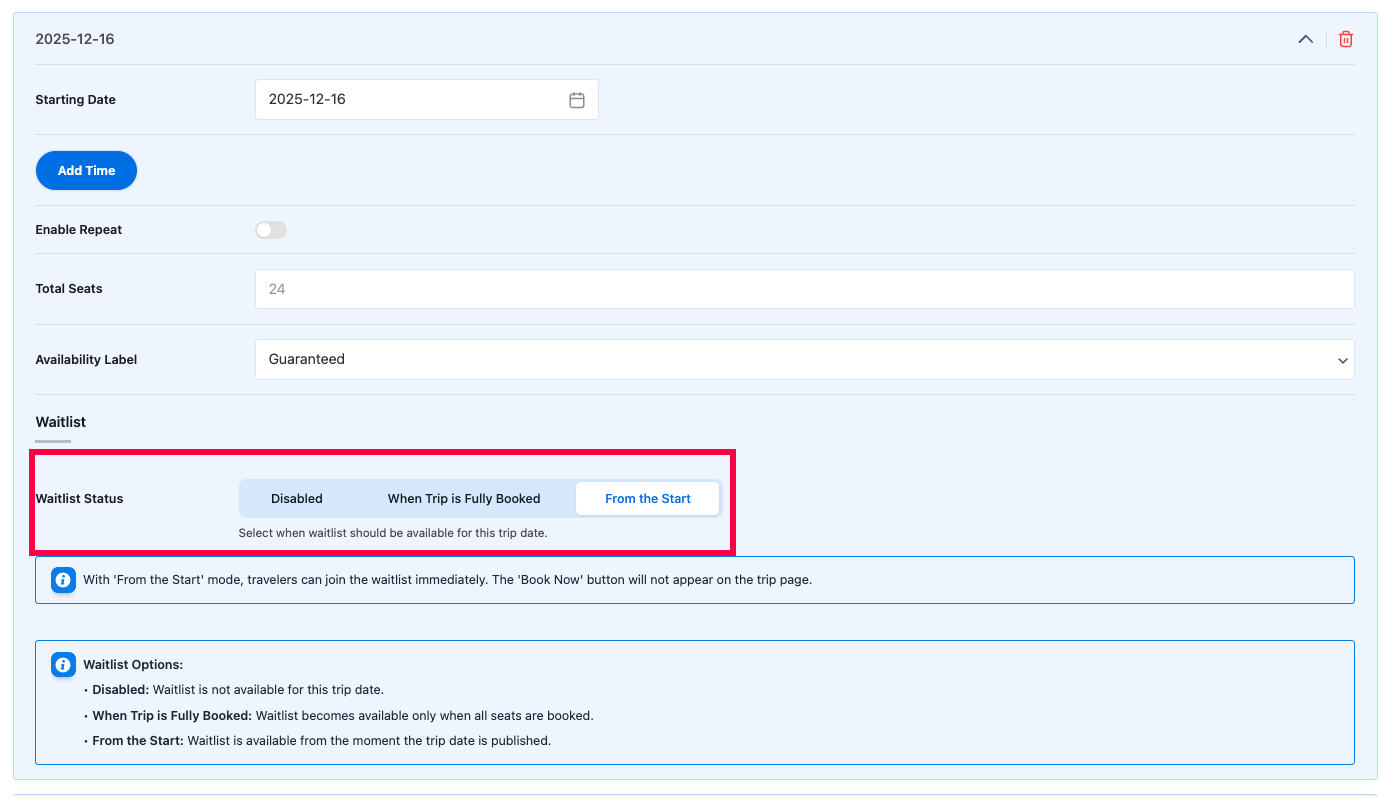Click the Enable Repeat label

[79, 230]
